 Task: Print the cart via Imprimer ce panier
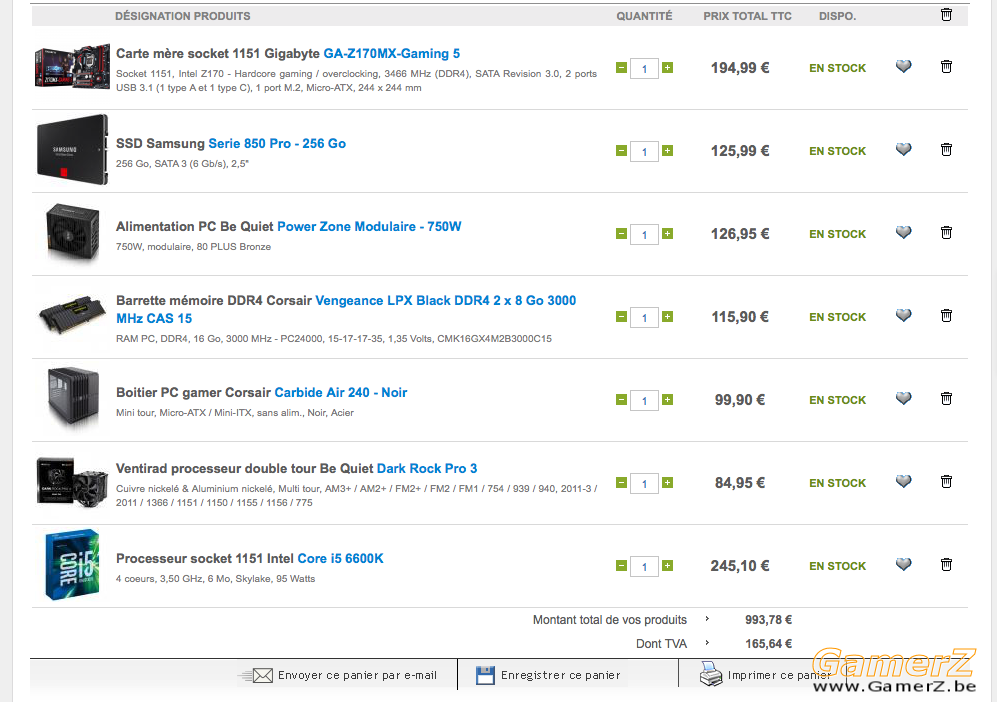[x=766, y=674]
